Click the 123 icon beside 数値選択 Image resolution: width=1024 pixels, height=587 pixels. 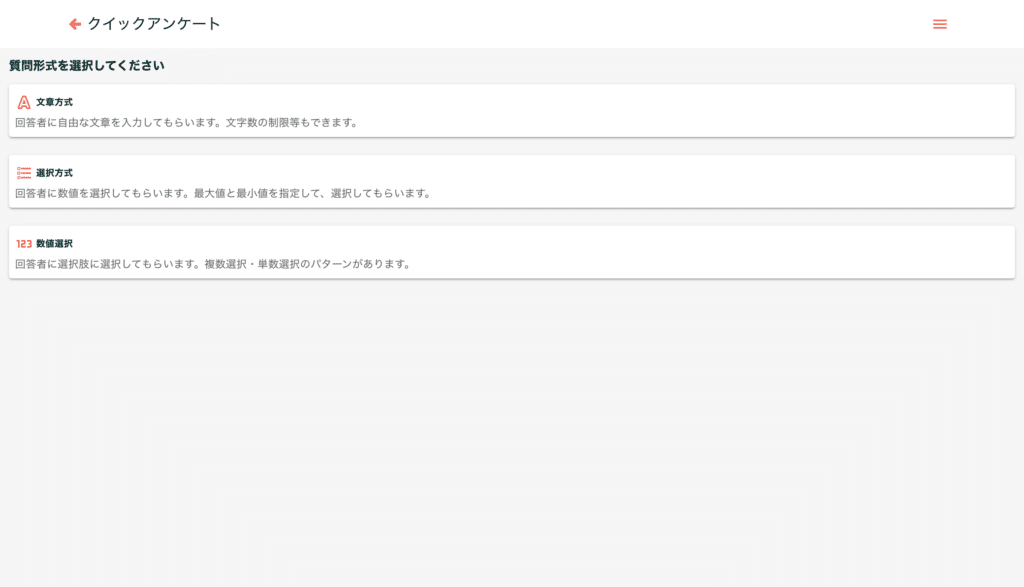24,244
